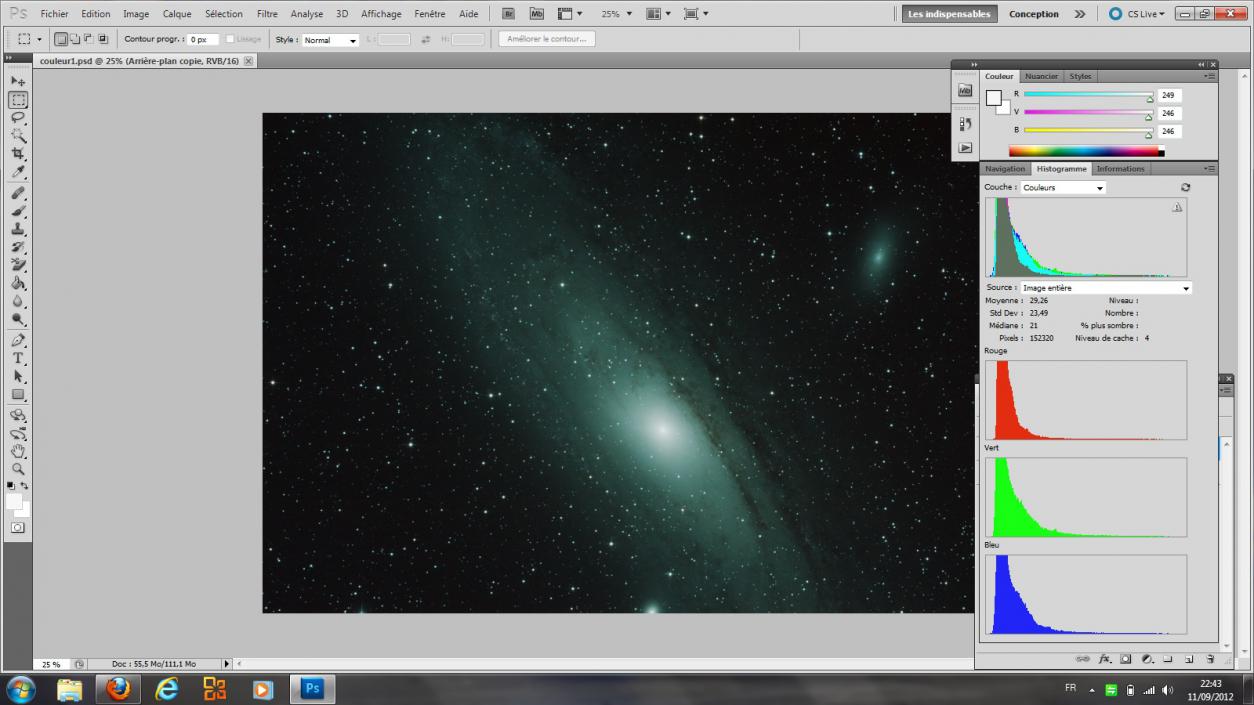Select the Rectangle shape tool

pos(18,394)
